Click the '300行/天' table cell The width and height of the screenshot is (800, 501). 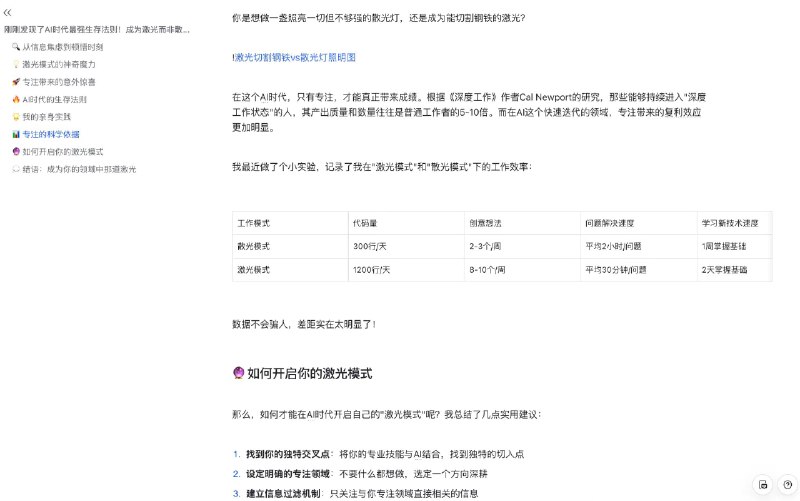coord(406,246)
